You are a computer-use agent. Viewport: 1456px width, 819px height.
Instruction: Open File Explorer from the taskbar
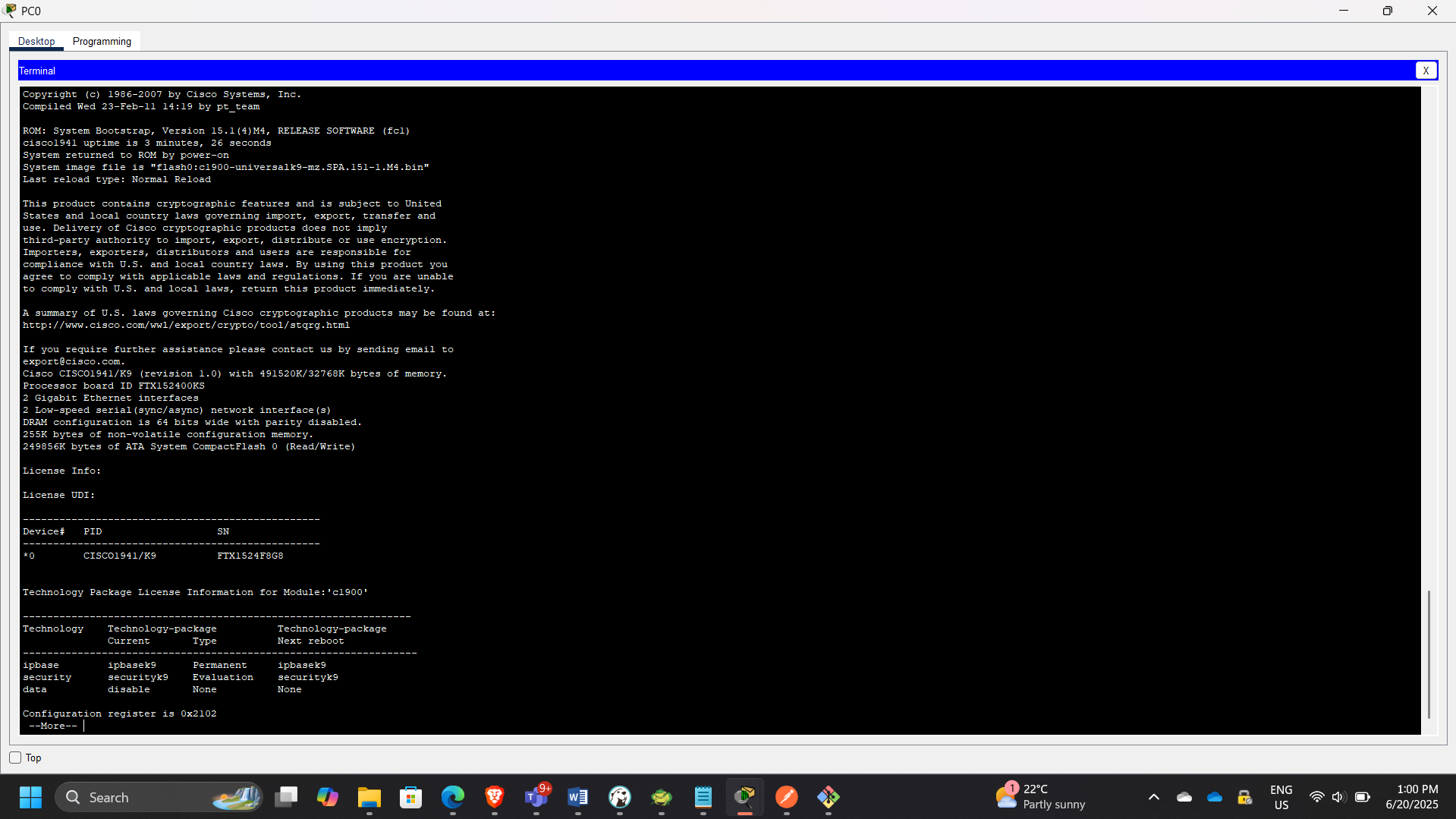point(370,797)
